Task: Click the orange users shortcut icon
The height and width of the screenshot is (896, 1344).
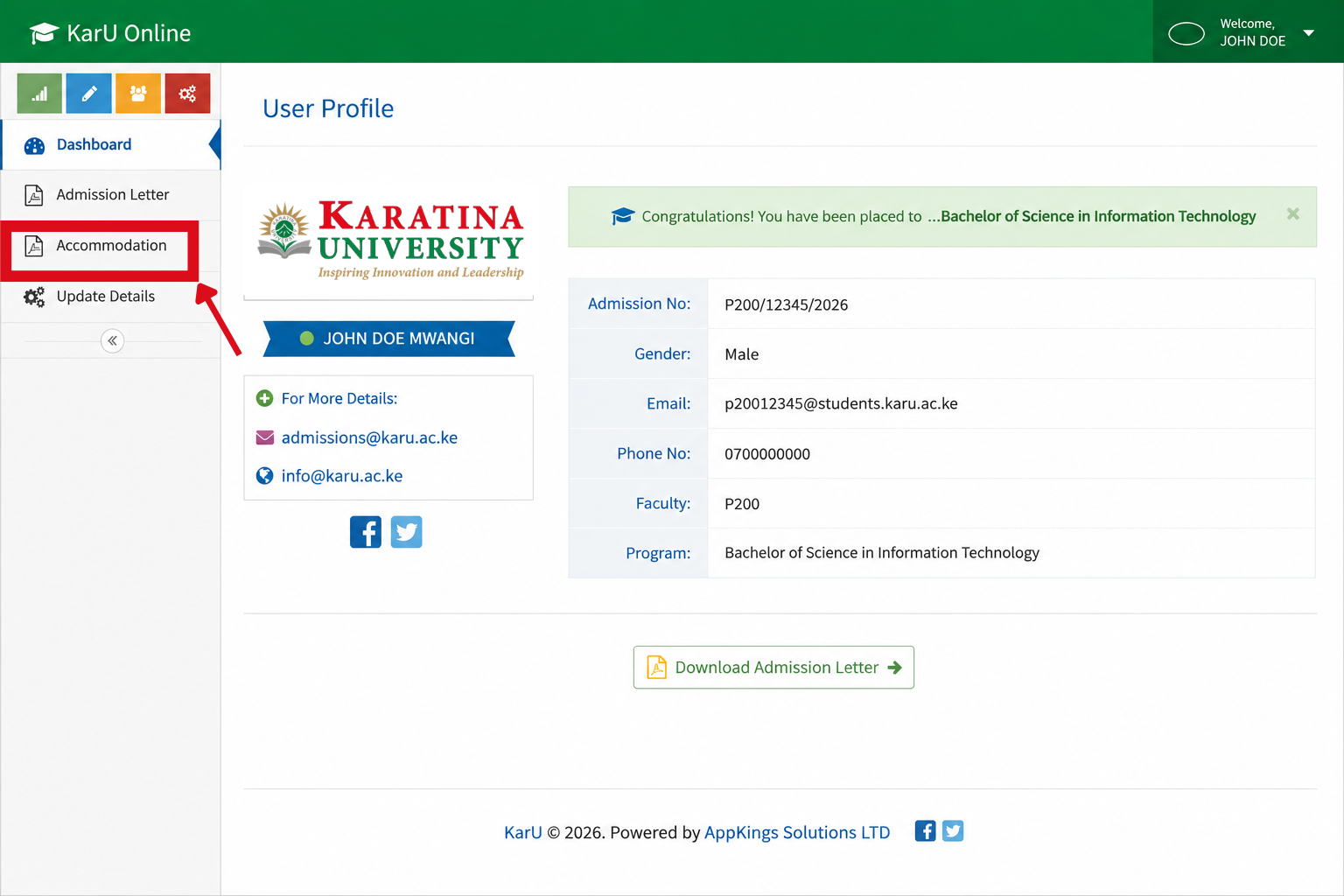Action: (x=138, y=94)
